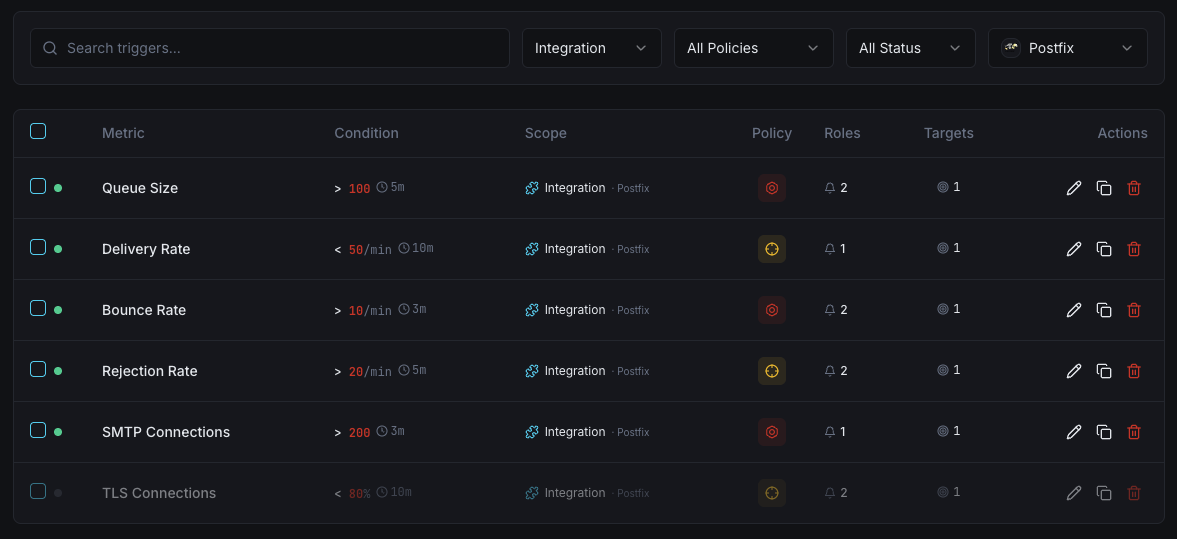Delete the Queue Size trigger
The width and height of the screenshot is (1177, 539).
coord(1133,188)
